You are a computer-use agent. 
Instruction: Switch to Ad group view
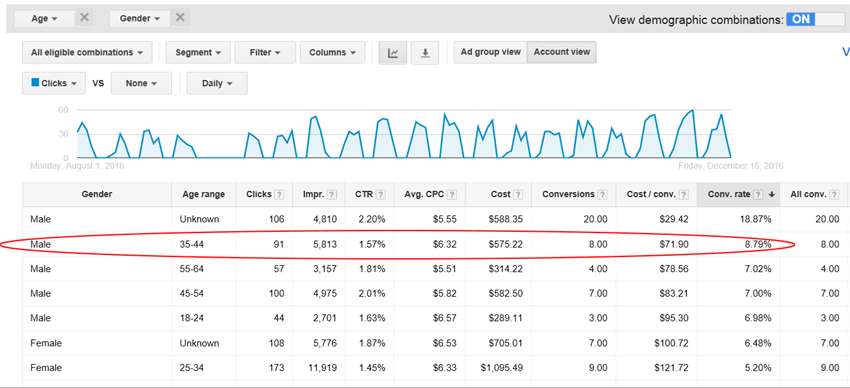pyautogui.click(x=491, y=53)
